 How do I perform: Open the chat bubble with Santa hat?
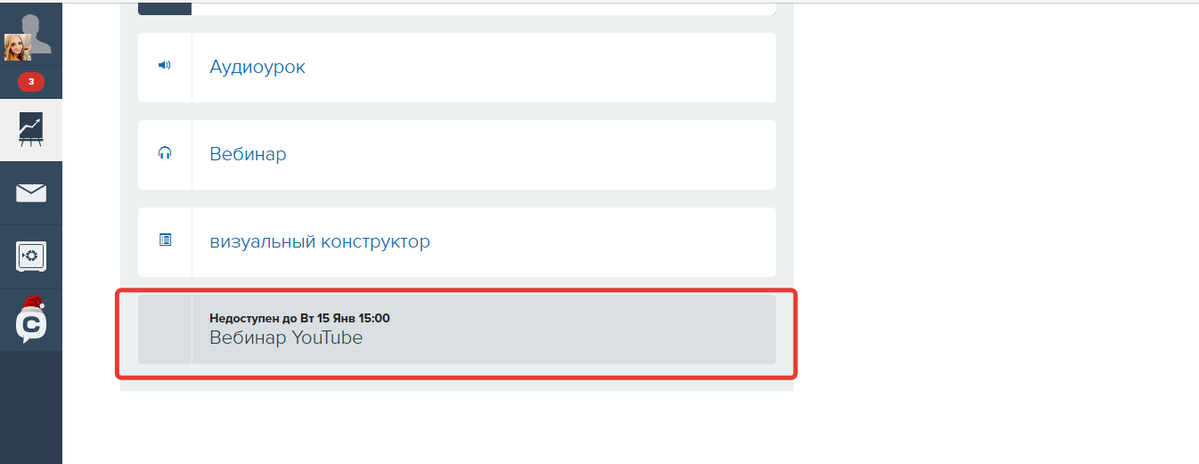(31, 320)
